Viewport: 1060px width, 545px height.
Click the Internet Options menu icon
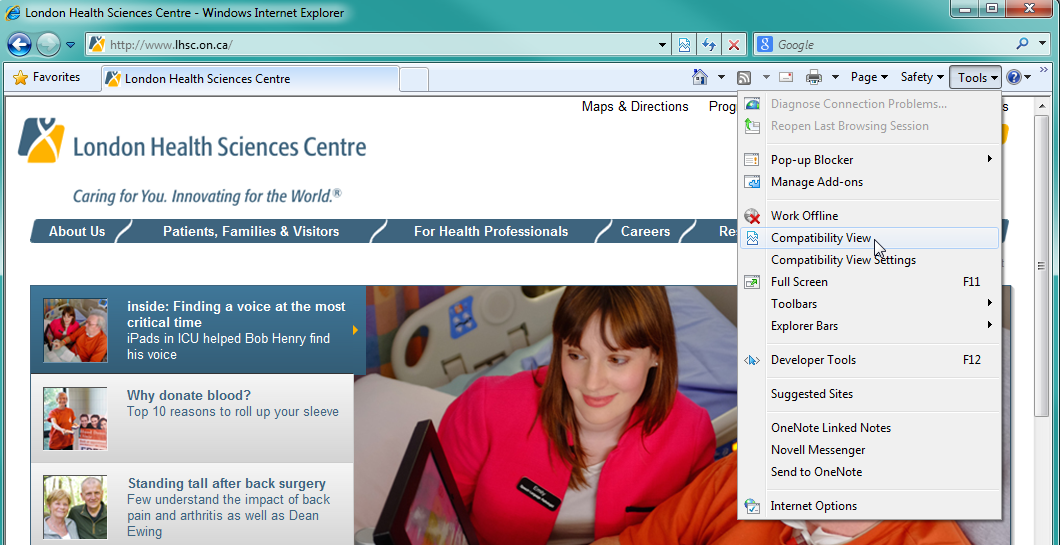(752, 506)
